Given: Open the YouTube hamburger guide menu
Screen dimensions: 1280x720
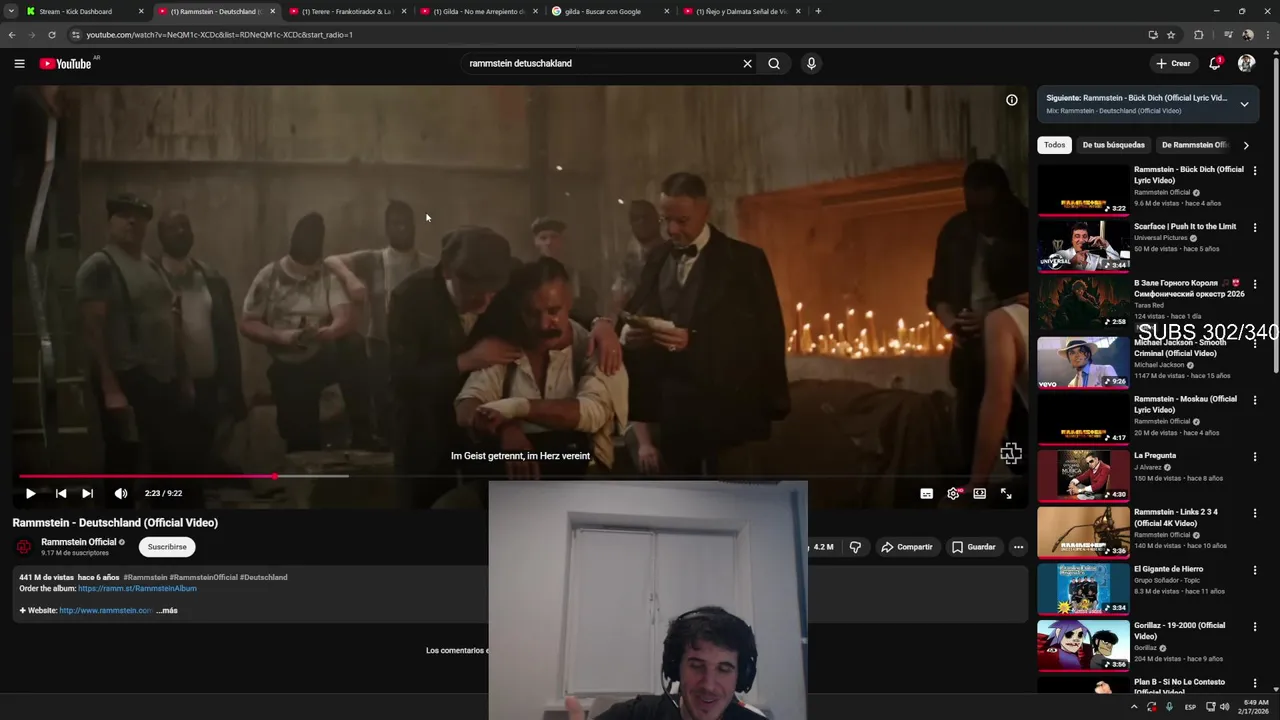Looking at the screenshot, I should (x=19, y=63).
